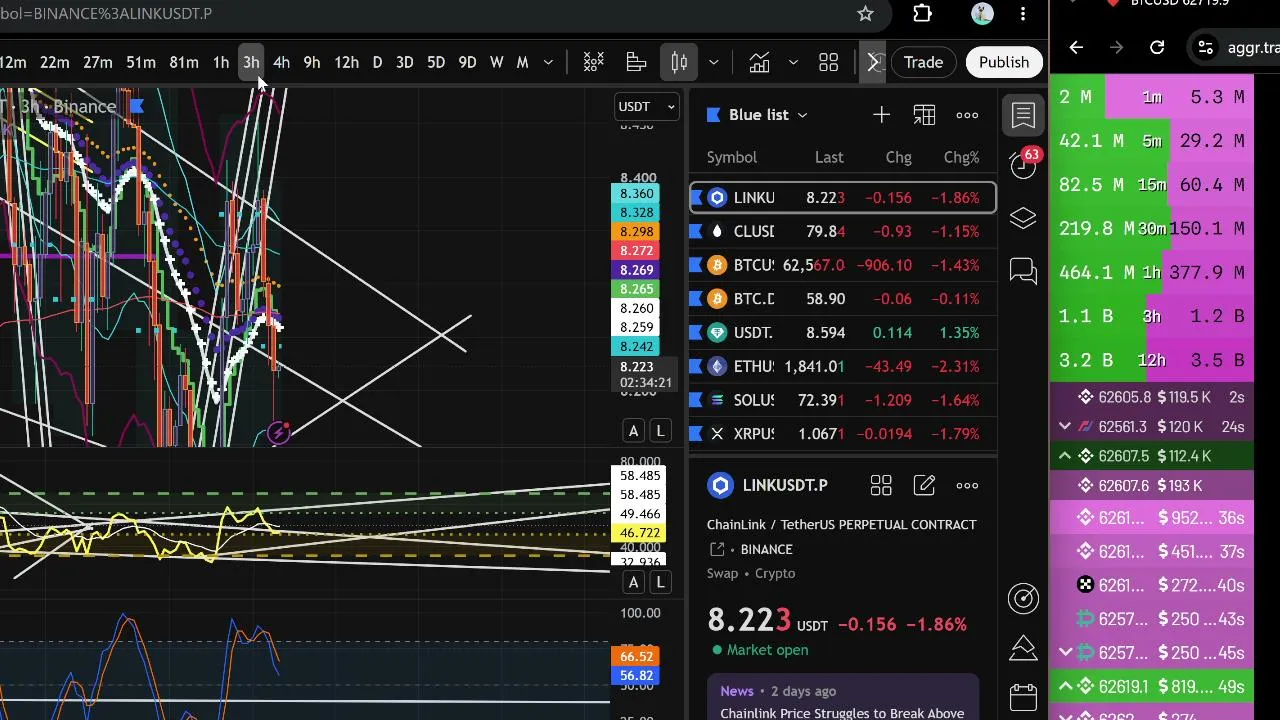Select the W weekly timeframe
This screenshot has width=1280, height=720.
click(496, 63)
